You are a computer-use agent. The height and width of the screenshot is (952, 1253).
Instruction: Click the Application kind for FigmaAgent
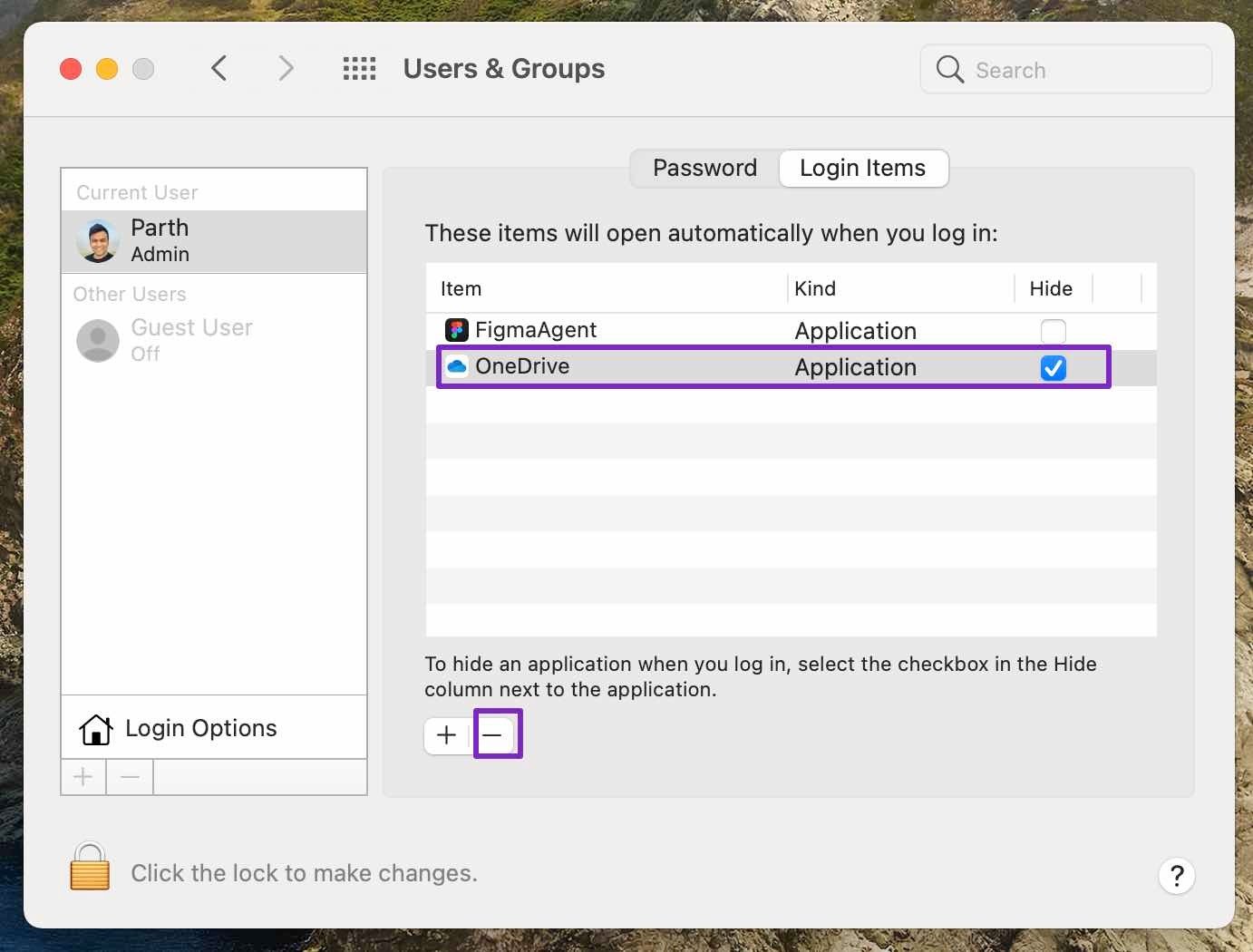click(x=856, y=331)
